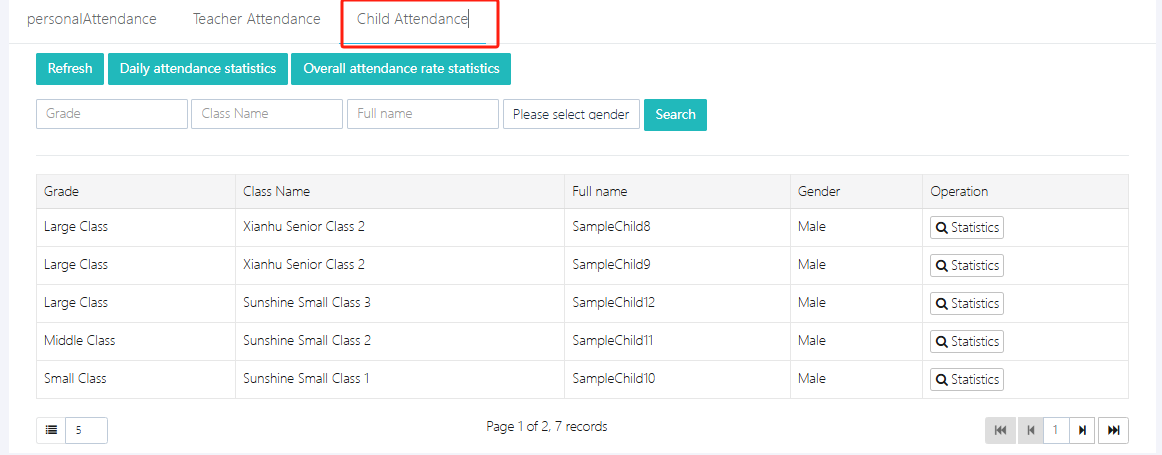Focus the Class Name filter field
Image resolution: width=1162 pixels, height=455 pixels.
(267, 114)
